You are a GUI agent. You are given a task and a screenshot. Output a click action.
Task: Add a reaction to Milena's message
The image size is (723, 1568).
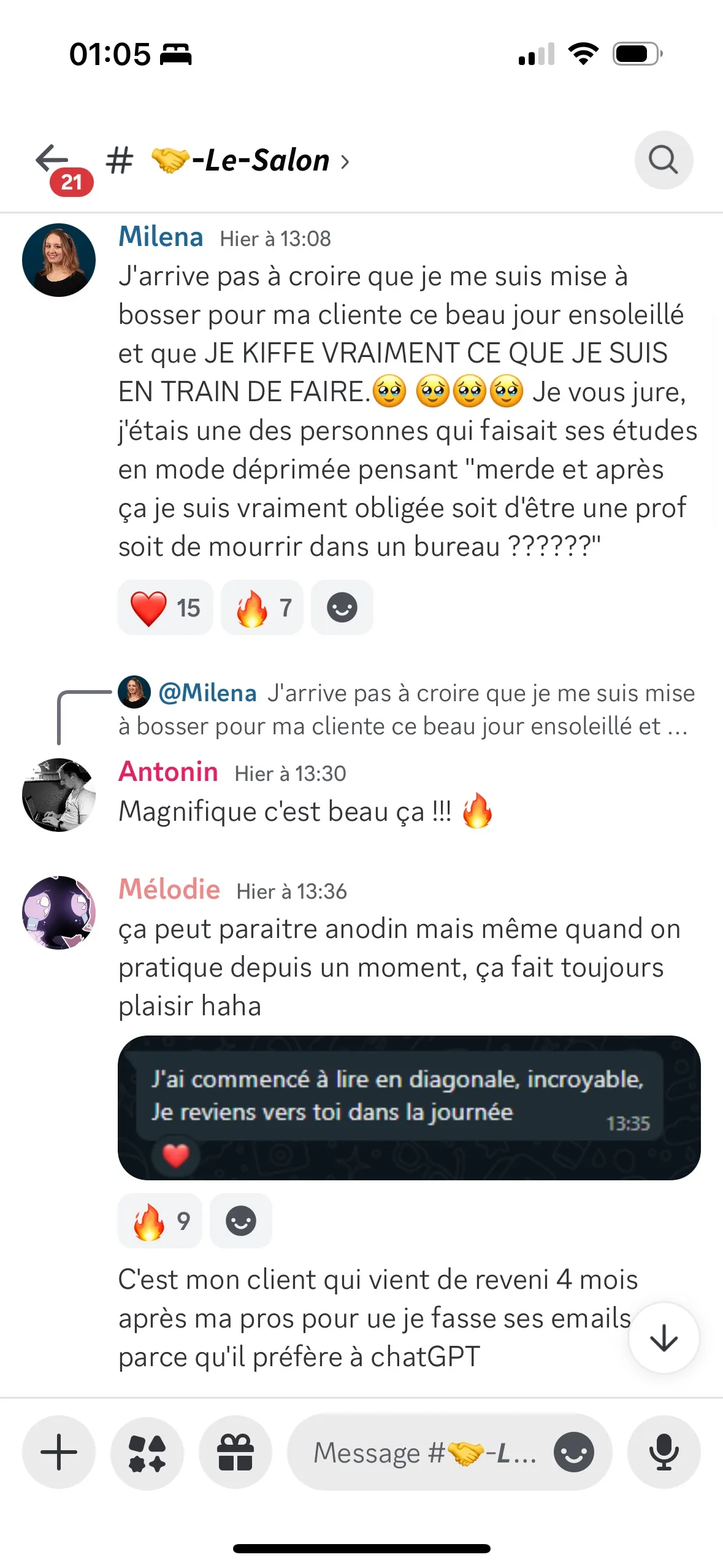[342, 607]
